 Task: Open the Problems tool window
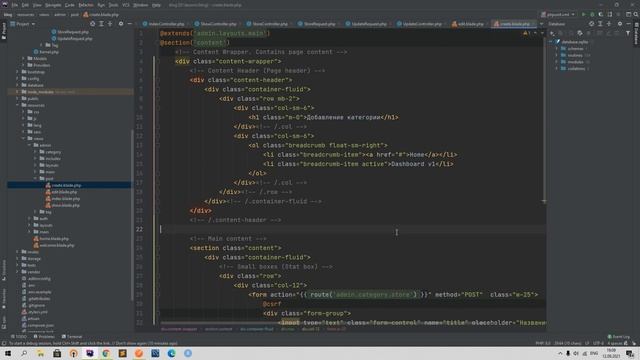(44, 337)
